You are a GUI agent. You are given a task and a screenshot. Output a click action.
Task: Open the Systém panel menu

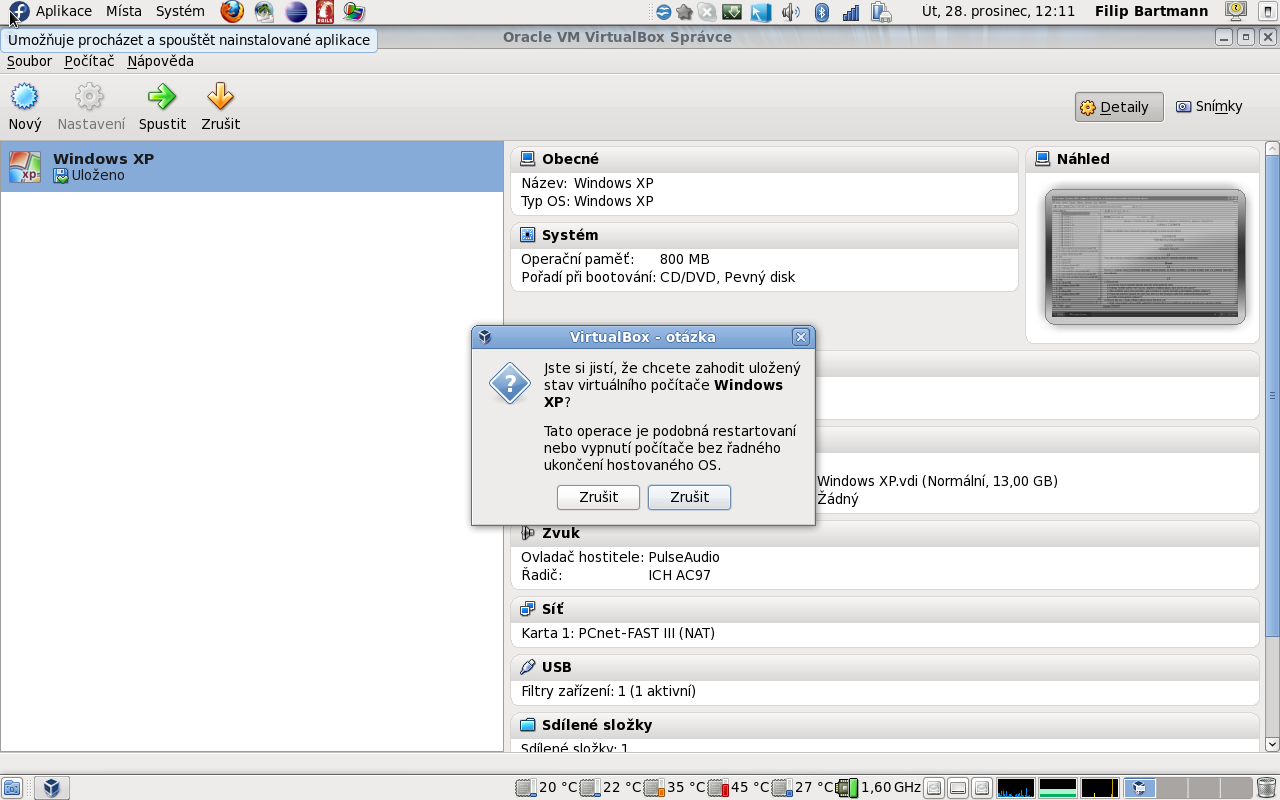pyautogui.click(x=180, y=12)
